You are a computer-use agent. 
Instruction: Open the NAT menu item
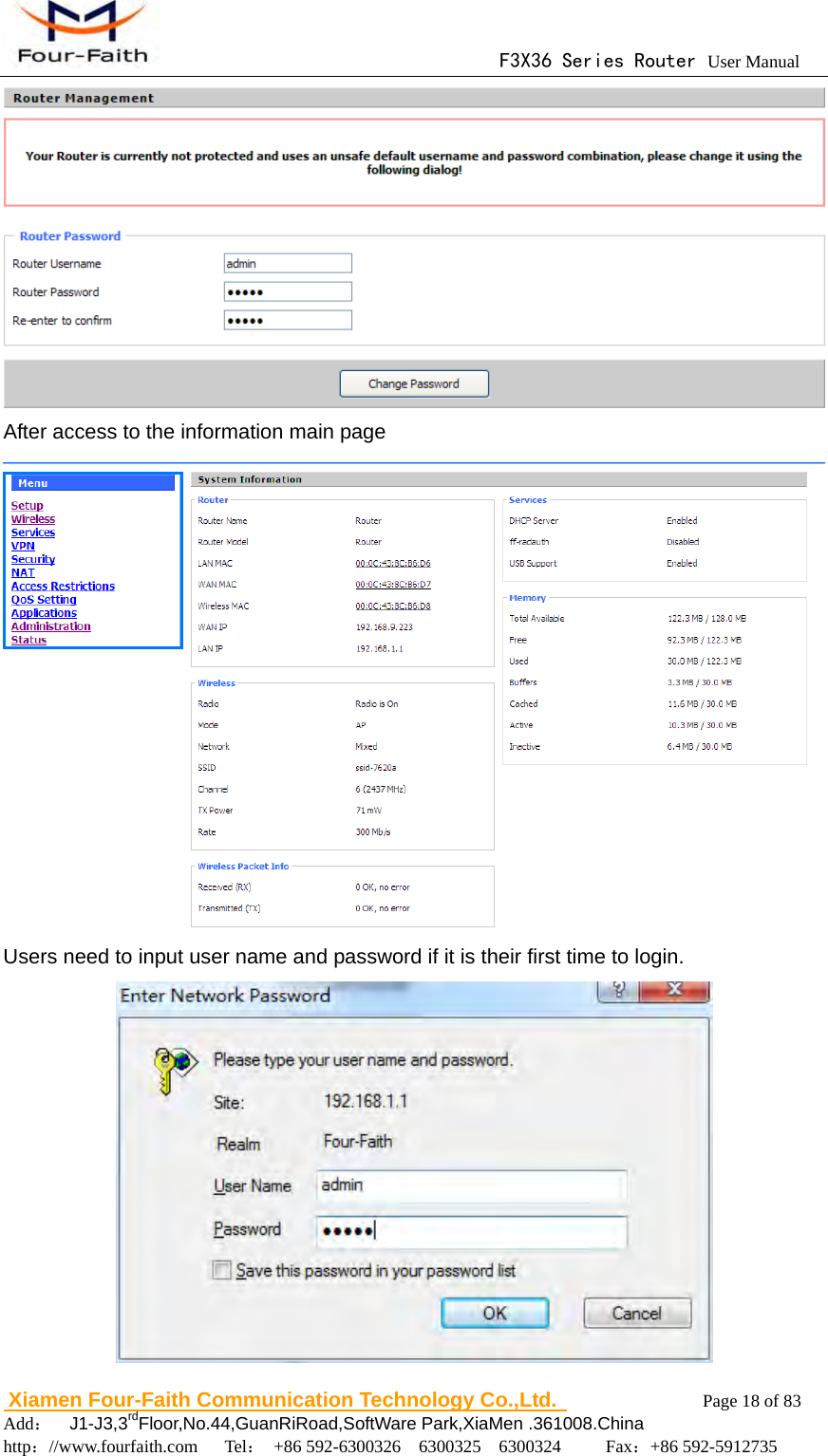coord(22,571)
